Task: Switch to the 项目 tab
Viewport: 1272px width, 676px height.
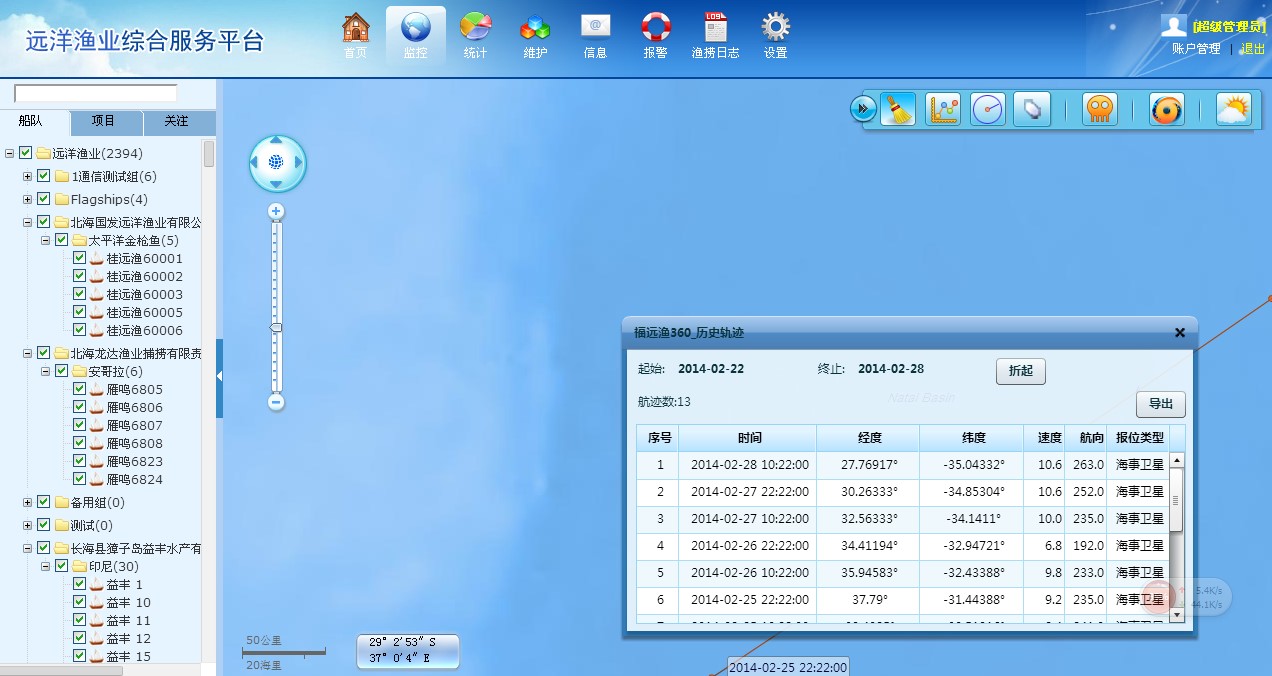Action: pos(103,122)
